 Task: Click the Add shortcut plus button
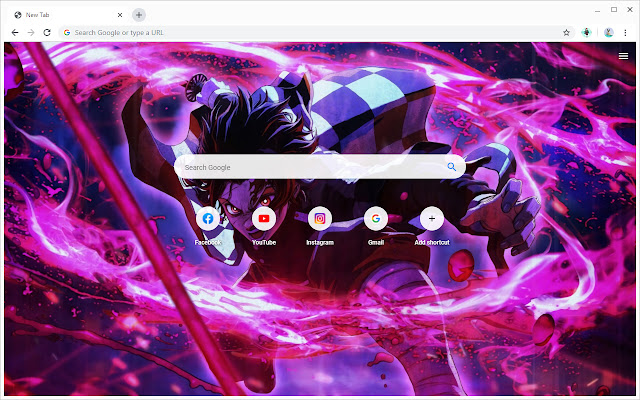pyautogui.click(x=432, y=218)
